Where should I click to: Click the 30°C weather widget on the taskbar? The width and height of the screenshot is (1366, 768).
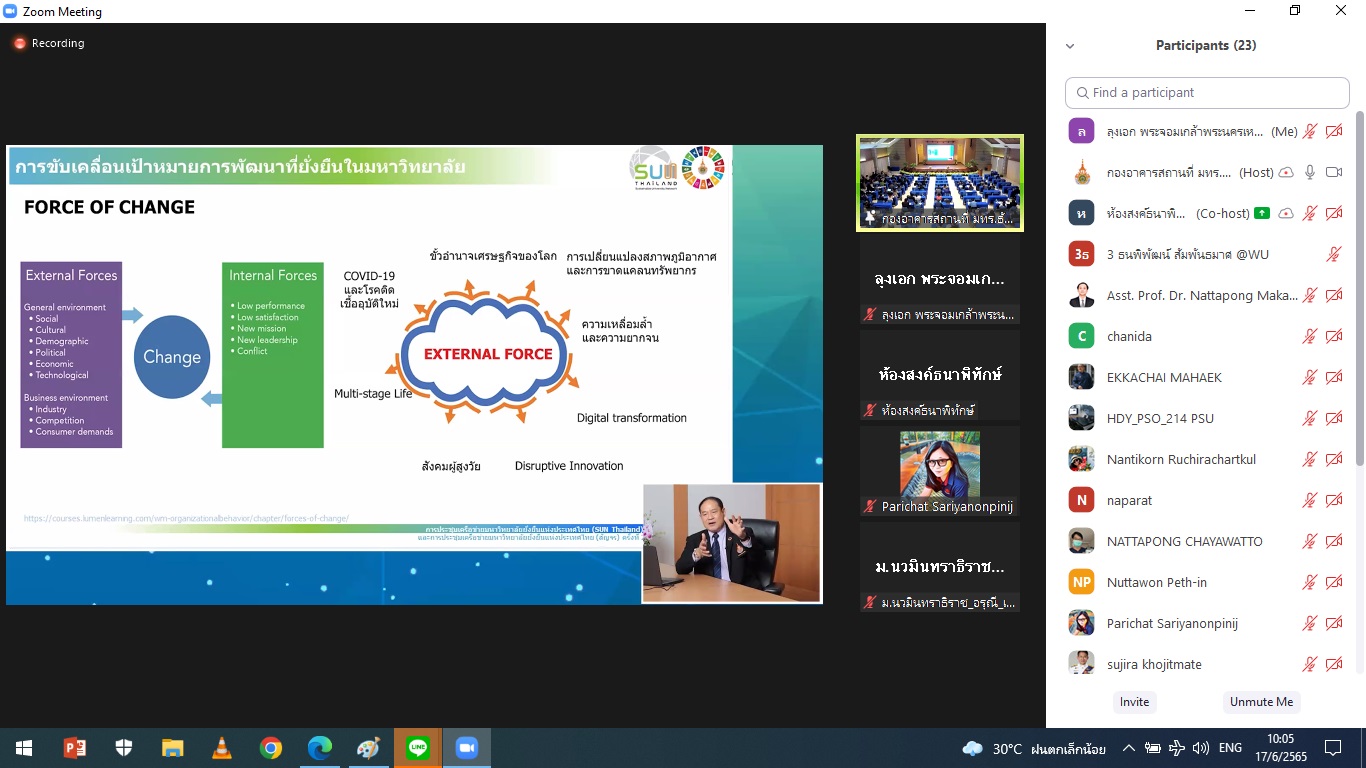tap(1034, 748)
